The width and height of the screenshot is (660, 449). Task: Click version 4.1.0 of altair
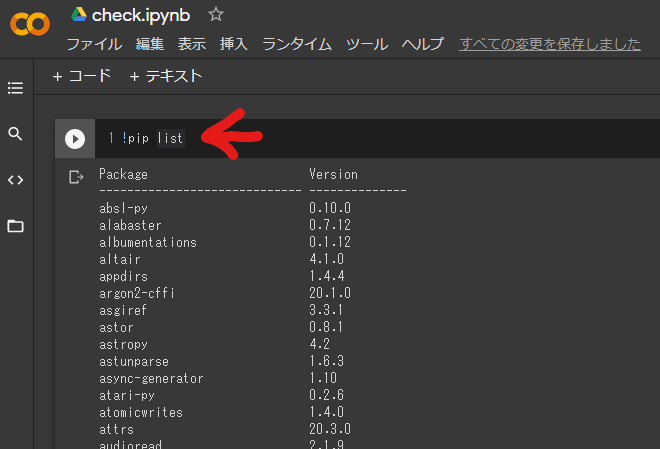[327, 259]
